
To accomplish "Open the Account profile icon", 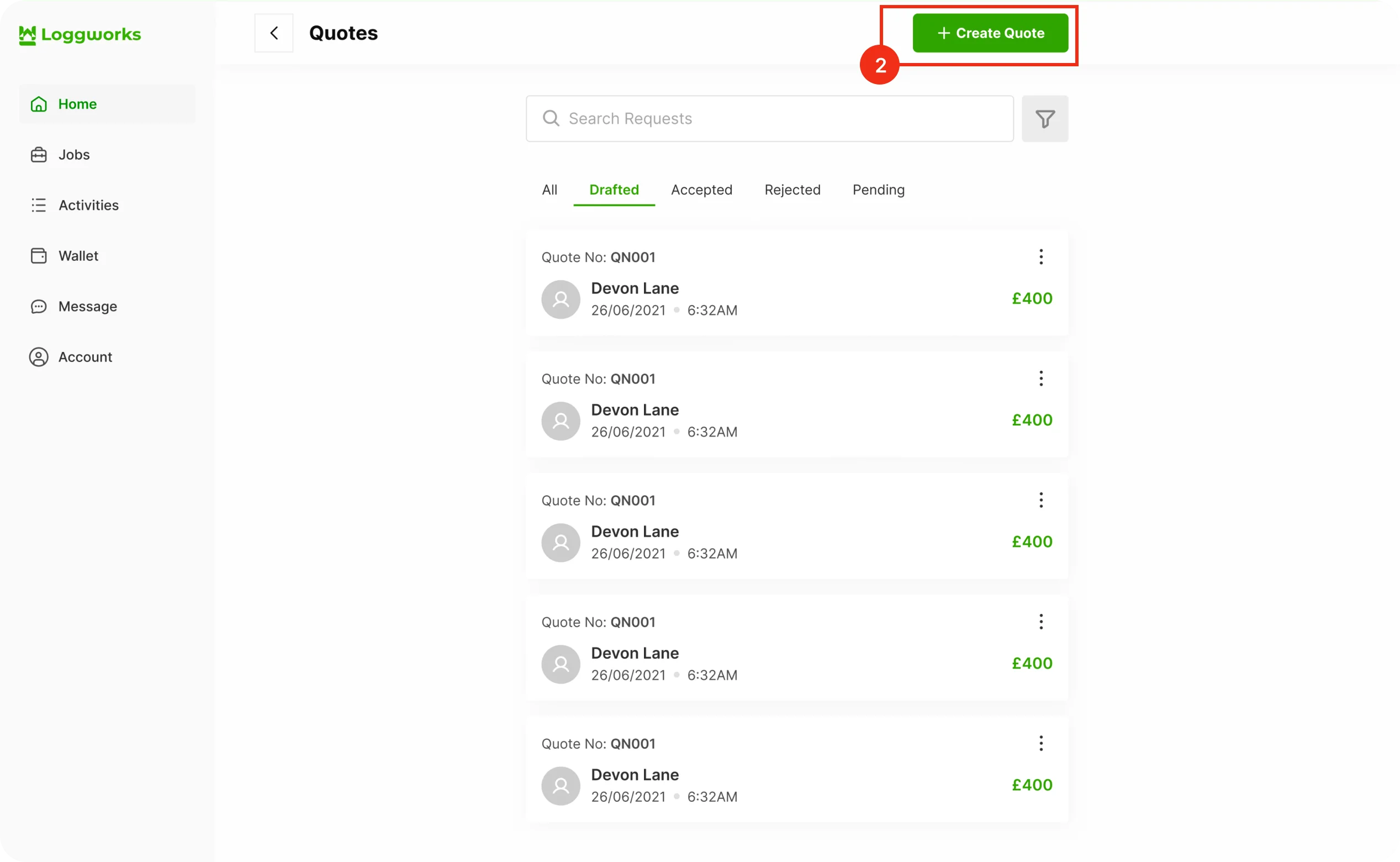I will coord(39,358).
